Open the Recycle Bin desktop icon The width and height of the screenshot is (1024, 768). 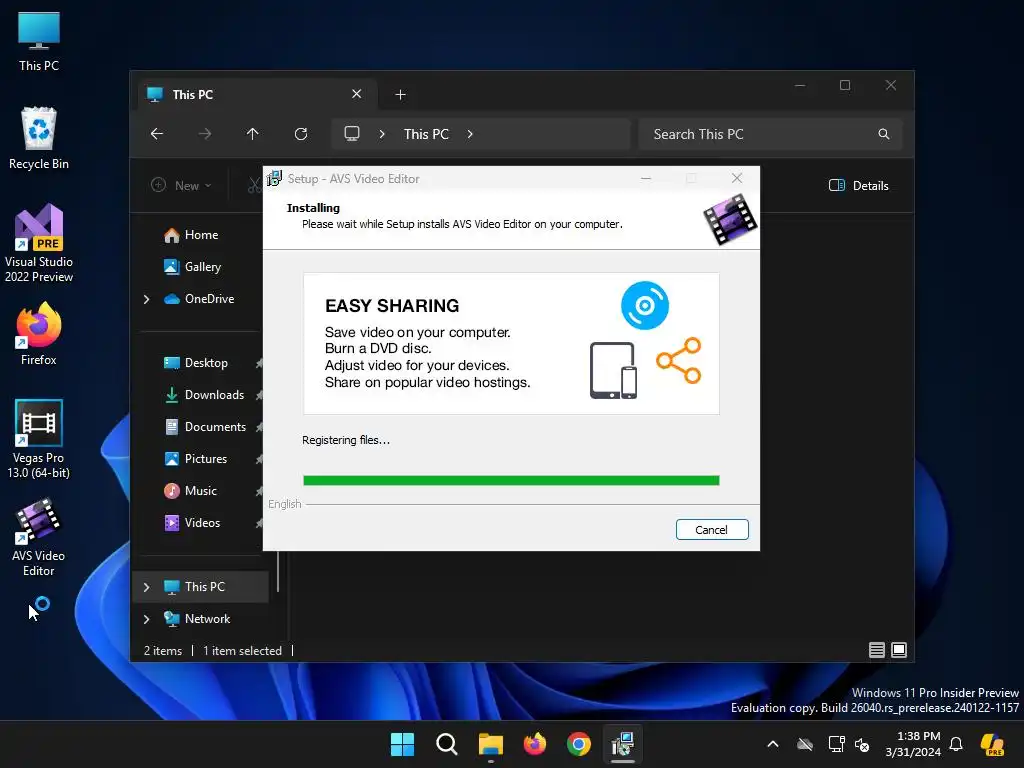39,138
